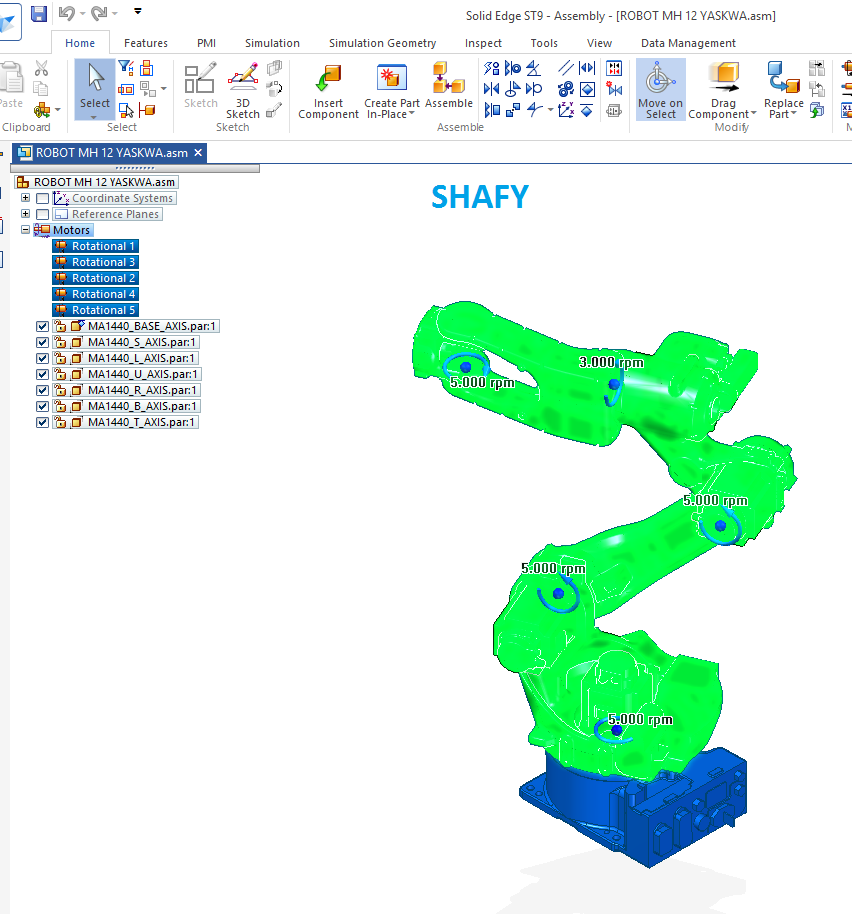This screenshot has height=914, width=852.
Task: Select the Rotational 3 motor in the tree
Action: [x=96, y=262]
